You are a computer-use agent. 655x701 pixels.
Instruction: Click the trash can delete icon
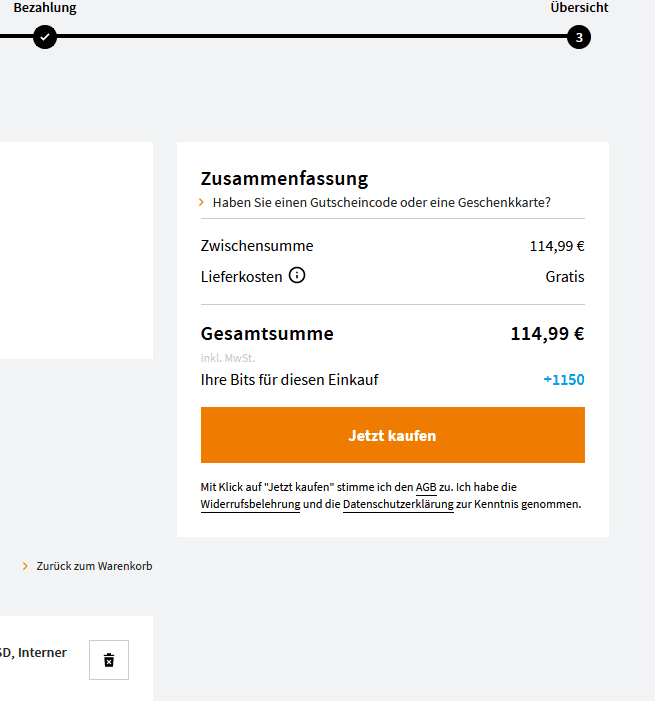(x=109, y=660)
